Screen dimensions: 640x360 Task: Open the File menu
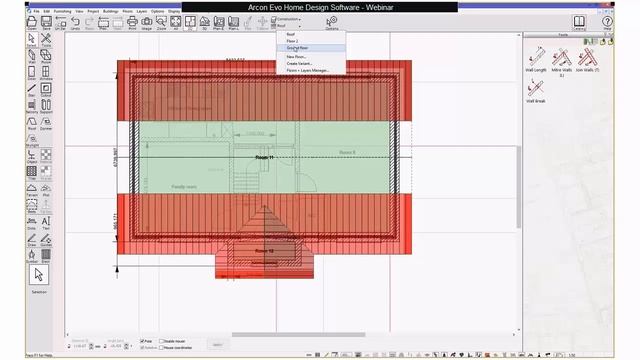tap(36, 11)
